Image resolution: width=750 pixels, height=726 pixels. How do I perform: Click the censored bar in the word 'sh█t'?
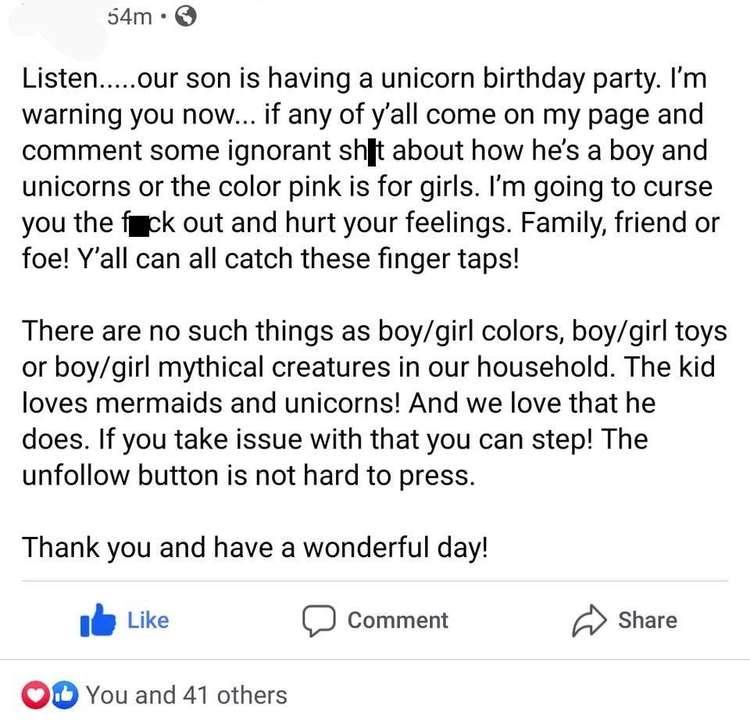pos(372,153)
